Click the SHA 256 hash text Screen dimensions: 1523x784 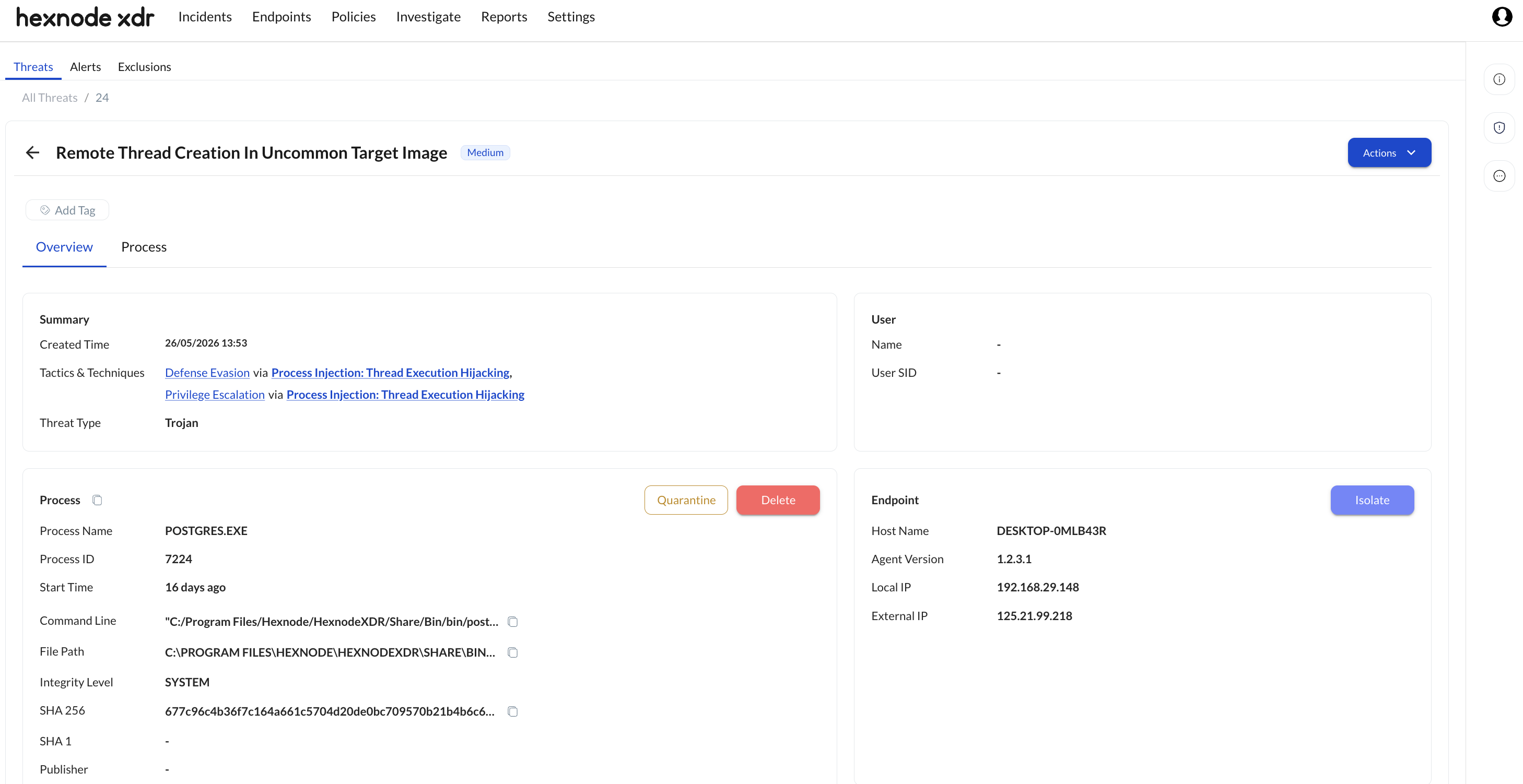[330, 711]
